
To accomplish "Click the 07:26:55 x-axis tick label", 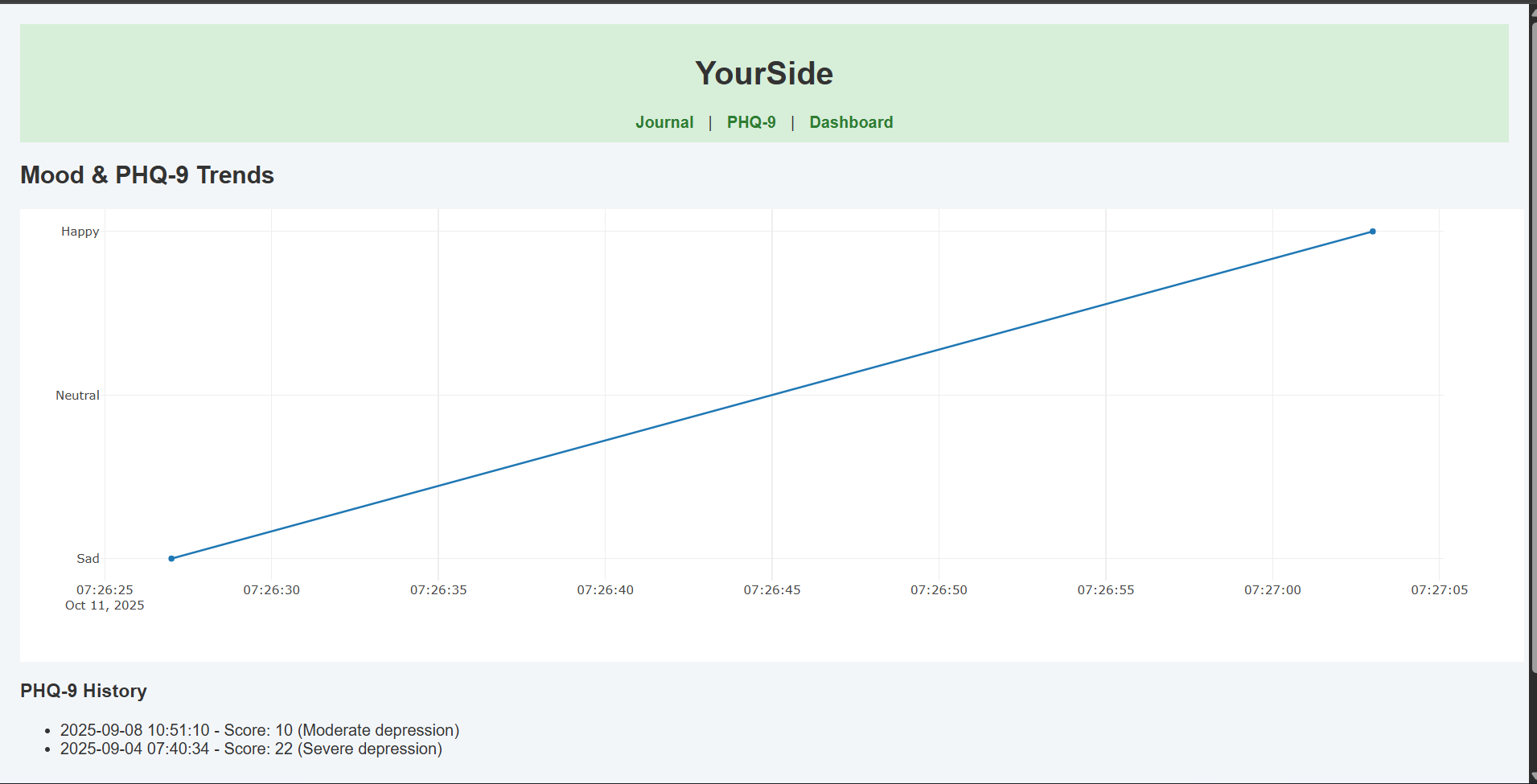I will 1106,589.
